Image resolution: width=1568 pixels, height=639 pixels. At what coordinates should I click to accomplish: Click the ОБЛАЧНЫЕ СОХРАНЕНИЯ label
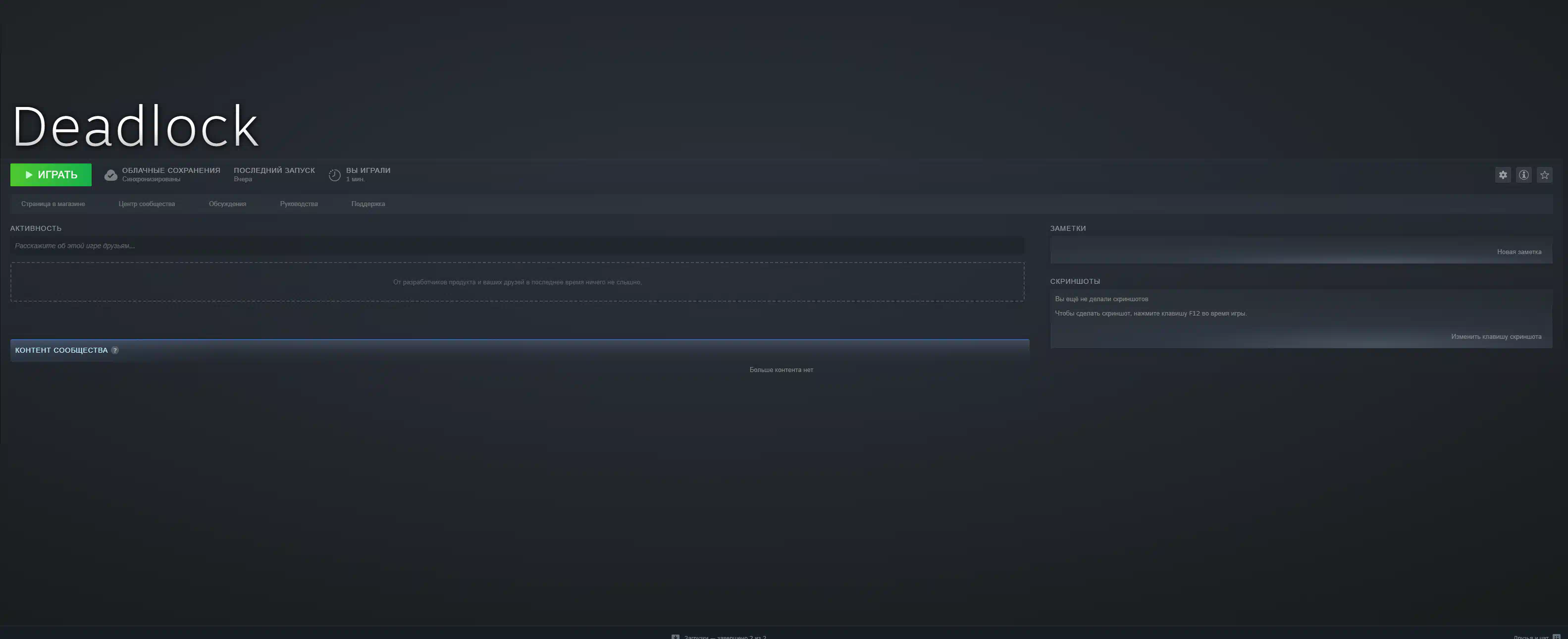171,170
